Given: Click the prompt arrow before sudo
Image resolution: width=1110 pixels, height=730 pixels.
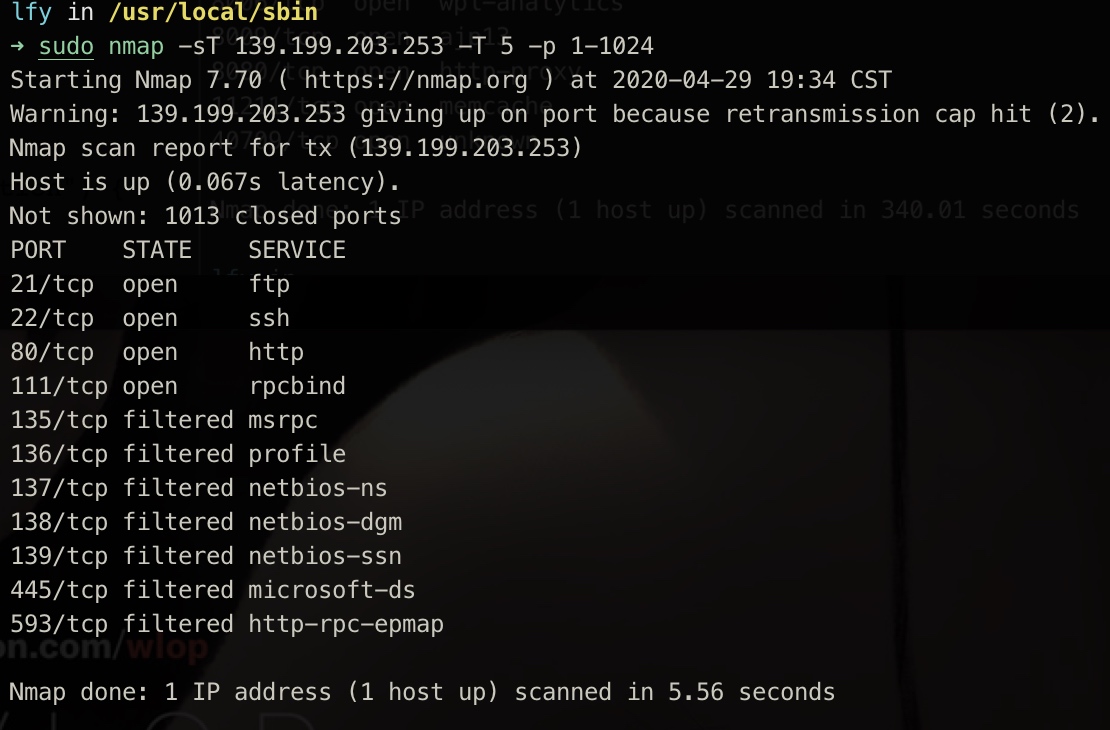Looking at the screenshot, I should pyautogui.click(x=18, y=46).
